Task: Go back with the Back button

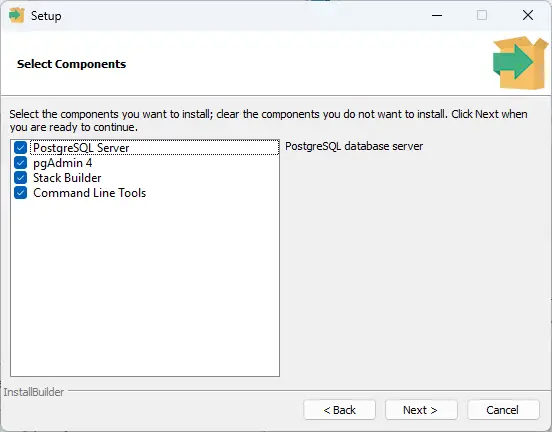Action: pyautogui.click(x=339, y=410)
